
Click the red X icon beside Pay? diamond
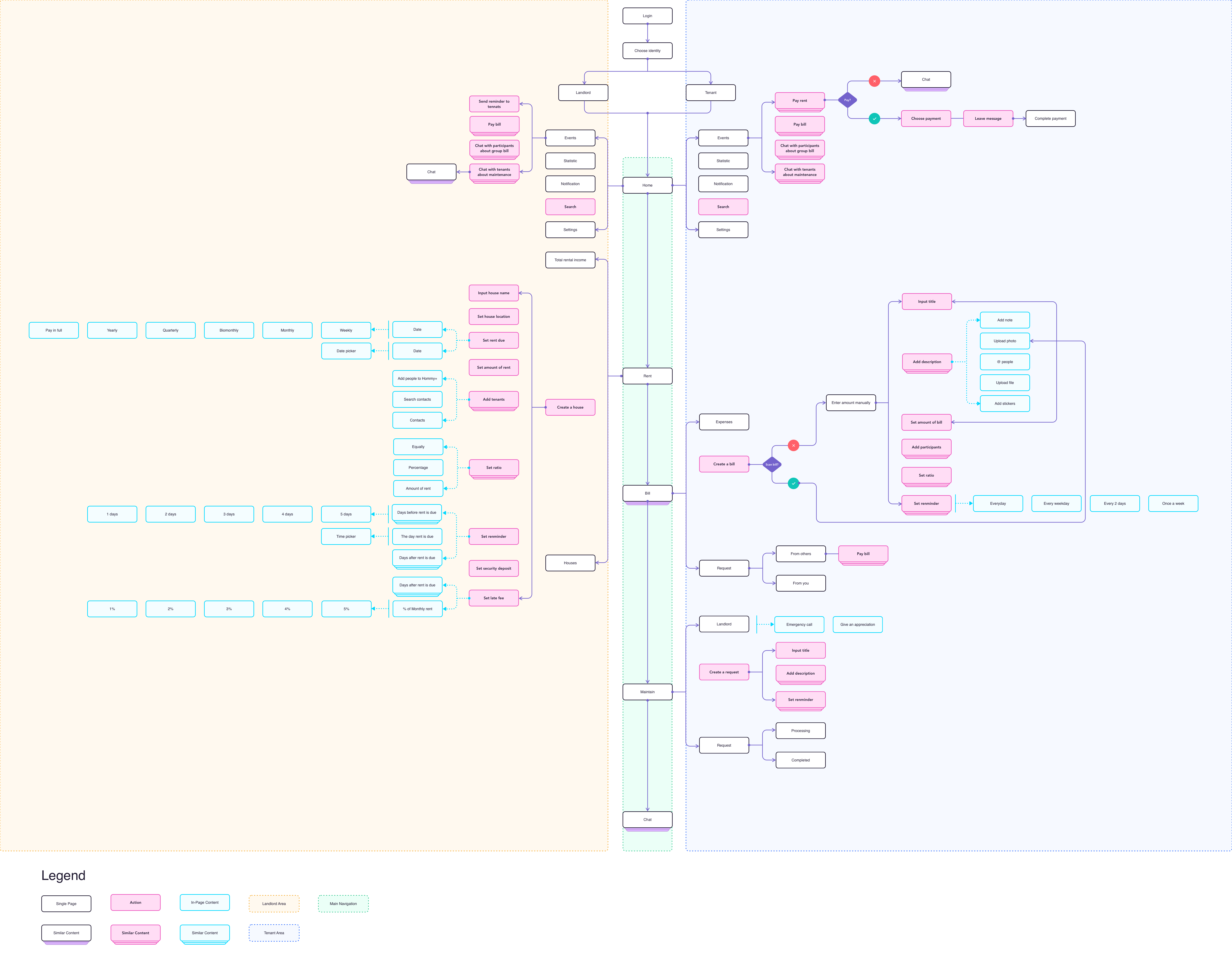[x=874, y=81]
